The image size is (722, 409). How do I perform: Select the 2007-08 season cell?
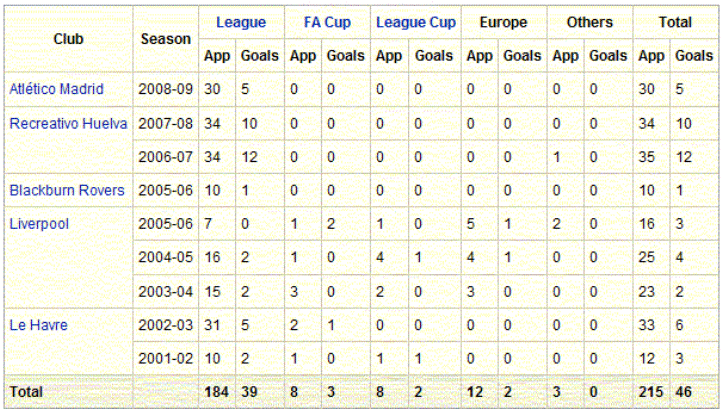click(x=164, y=124)
